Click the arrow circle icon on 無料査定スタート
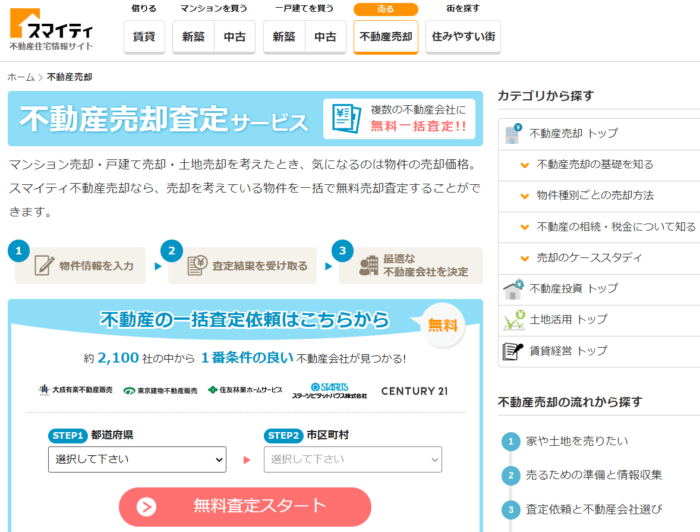The image size is (700, 532). [x=146, y=507]
